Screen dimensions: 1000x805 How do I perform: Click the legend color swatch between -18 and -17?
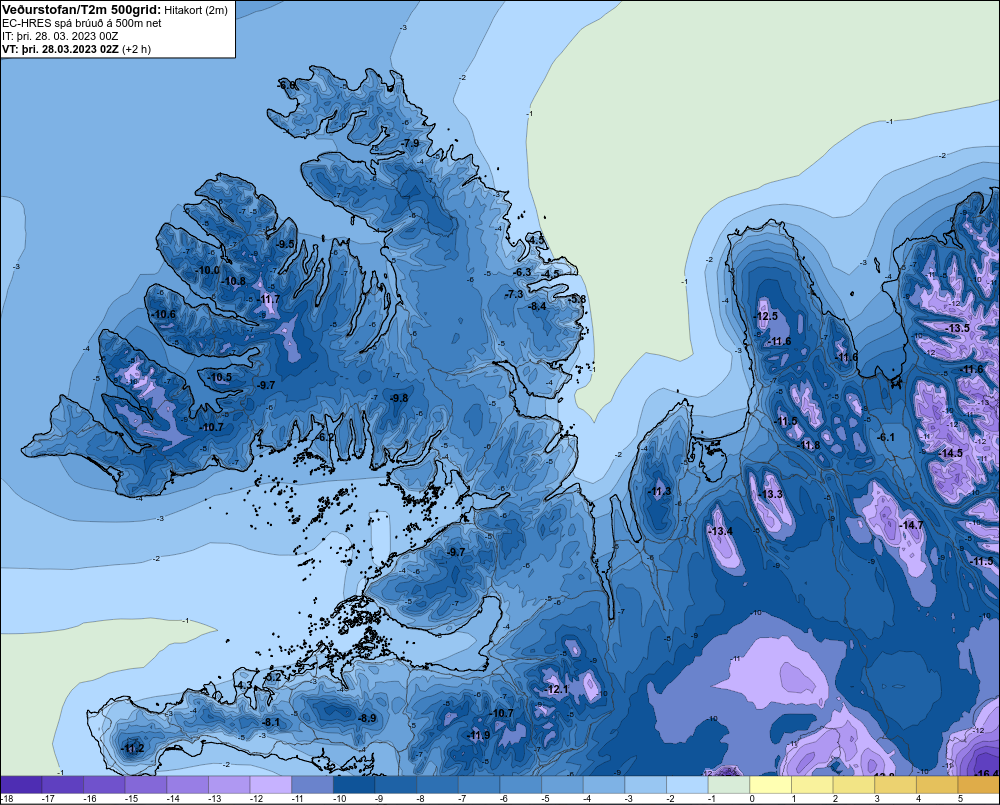click(21, 785)
